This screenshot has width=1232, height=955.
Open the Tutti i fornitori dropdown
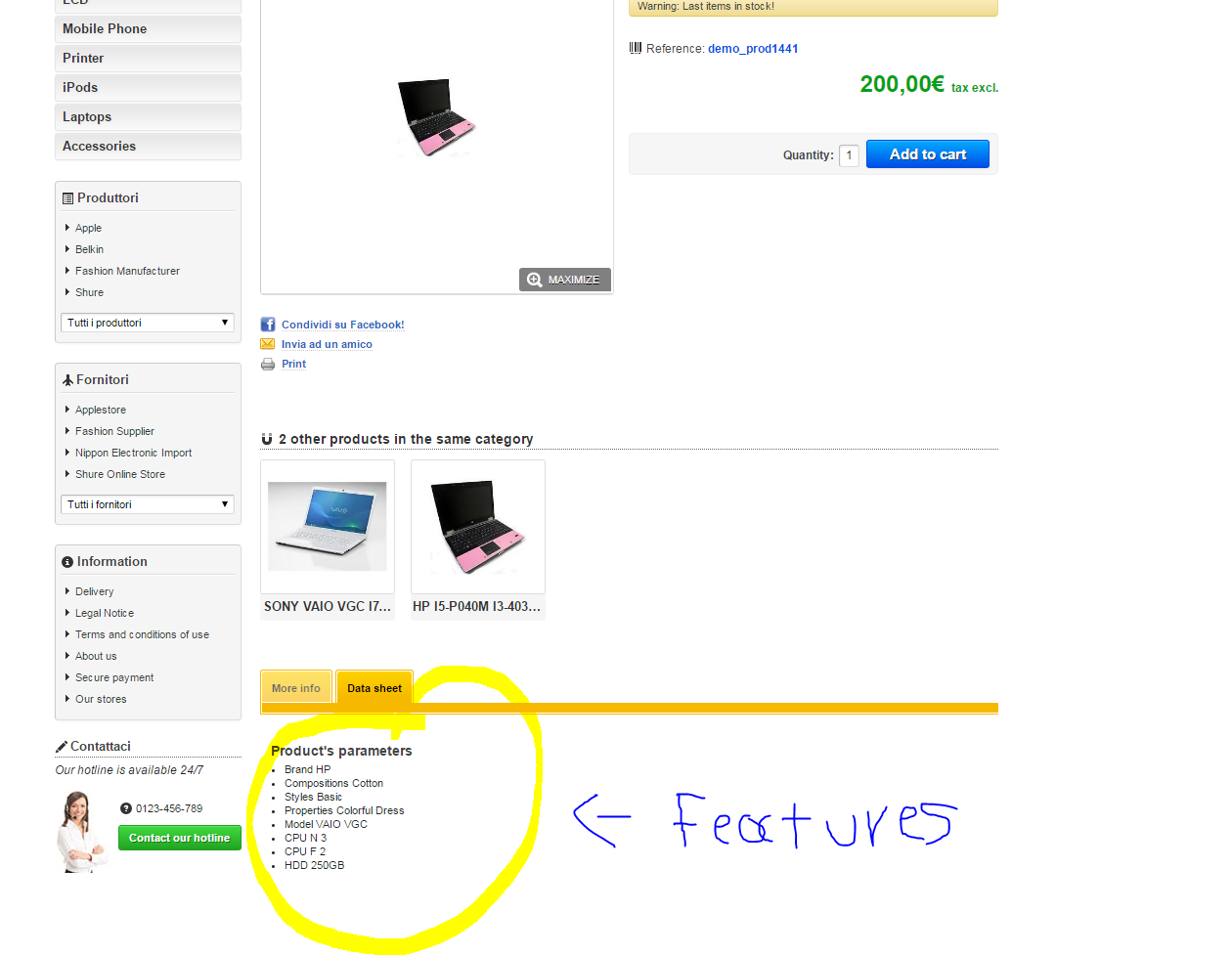pos(148,504)
